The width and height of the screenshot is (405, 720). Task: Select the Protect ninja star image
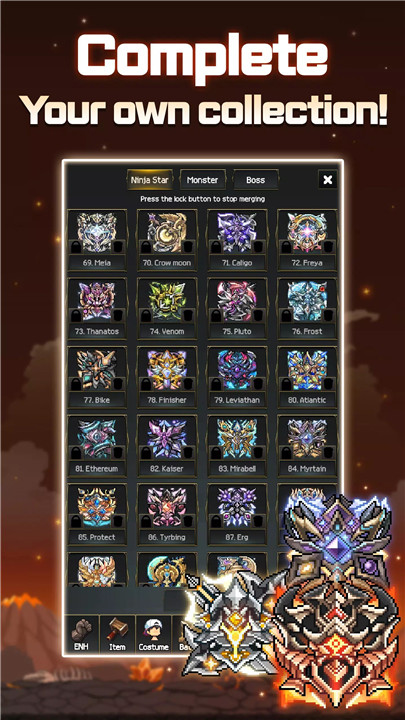point(97,507)
